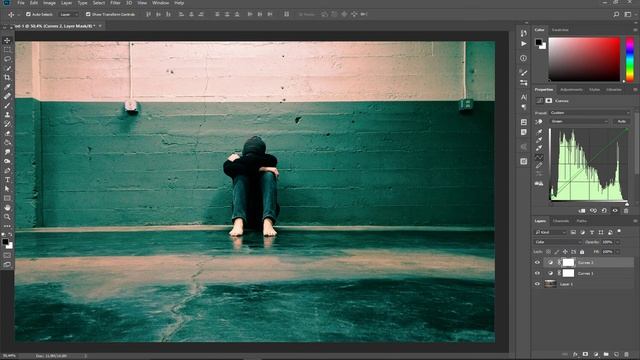Open the Window menu

(160, 3)
